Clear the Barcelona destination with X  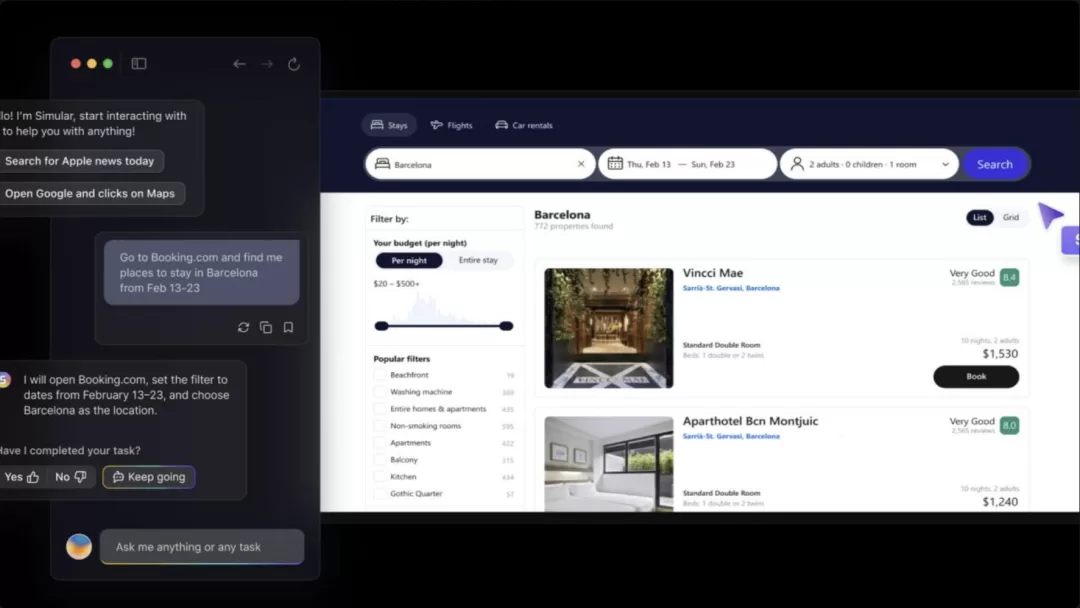(x=581, y=164)
